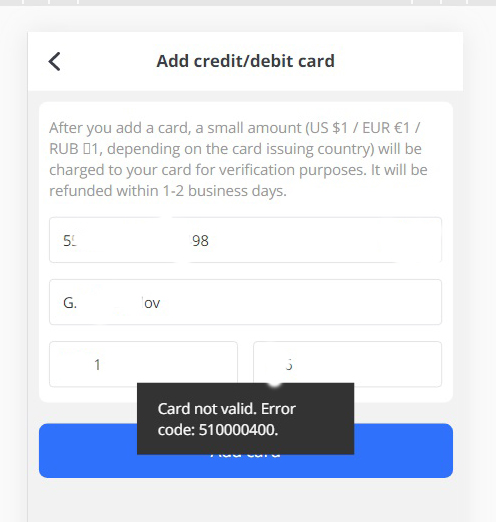Click the 'Add credit/debit card' page title
496x522 pixels.
245,61
